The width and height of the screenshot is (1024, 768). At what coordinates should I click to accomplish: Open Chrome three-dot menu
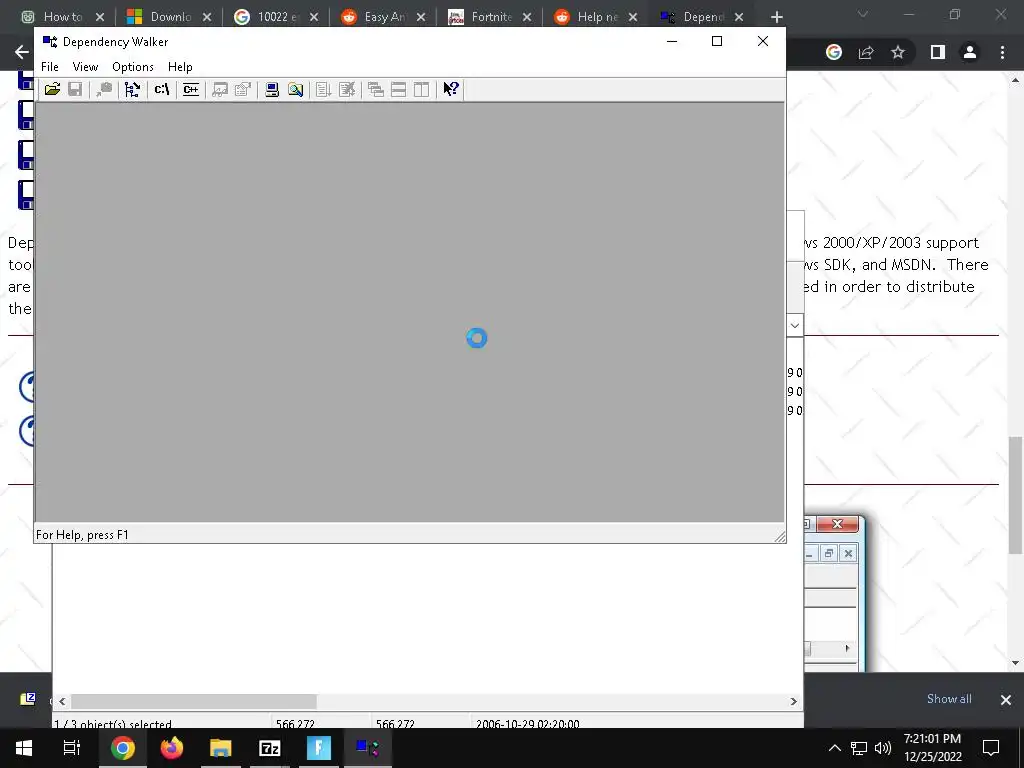click(1002, 52)
